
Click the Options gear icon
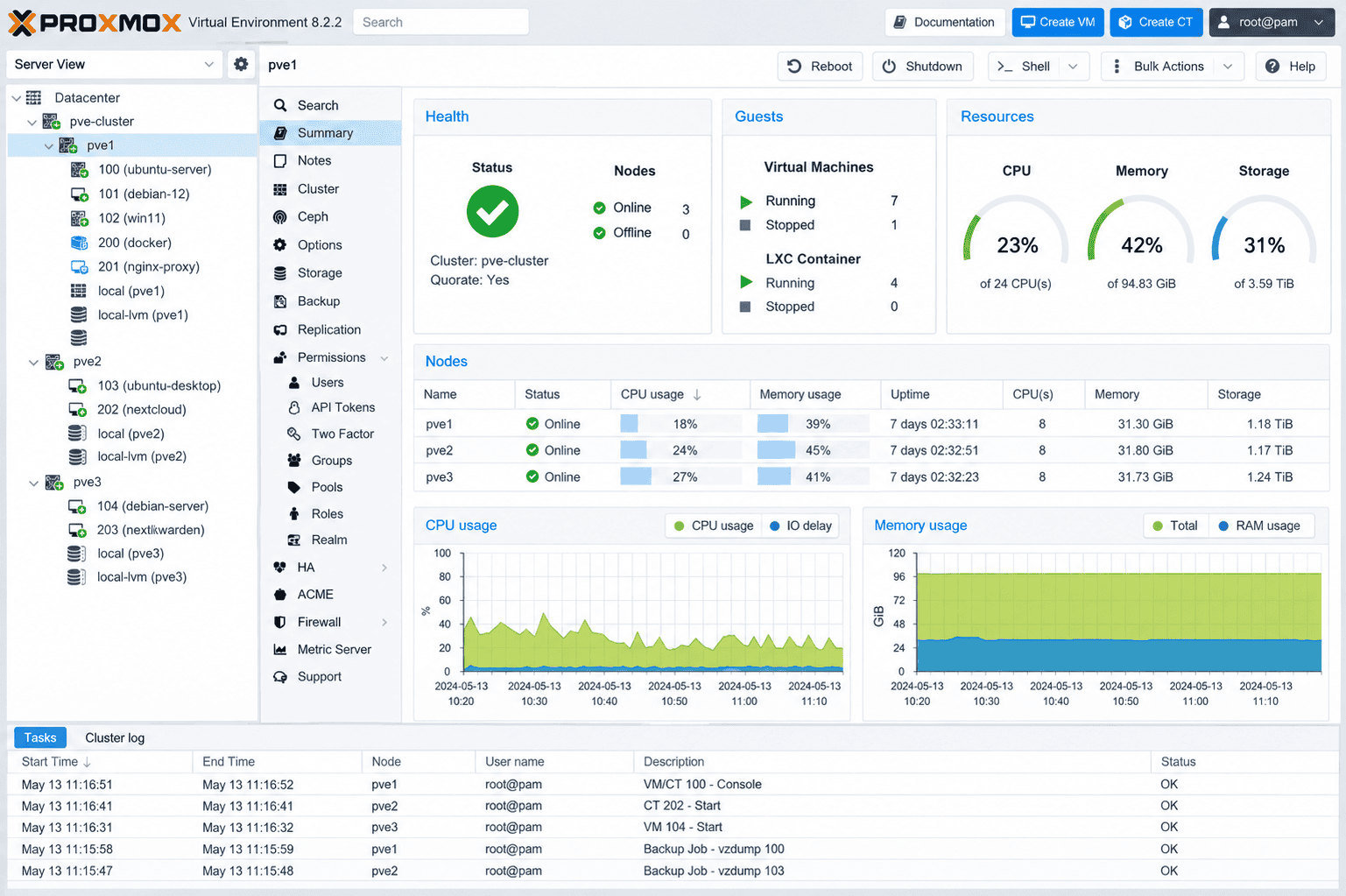pyautogui.click(x=280, y=245)
